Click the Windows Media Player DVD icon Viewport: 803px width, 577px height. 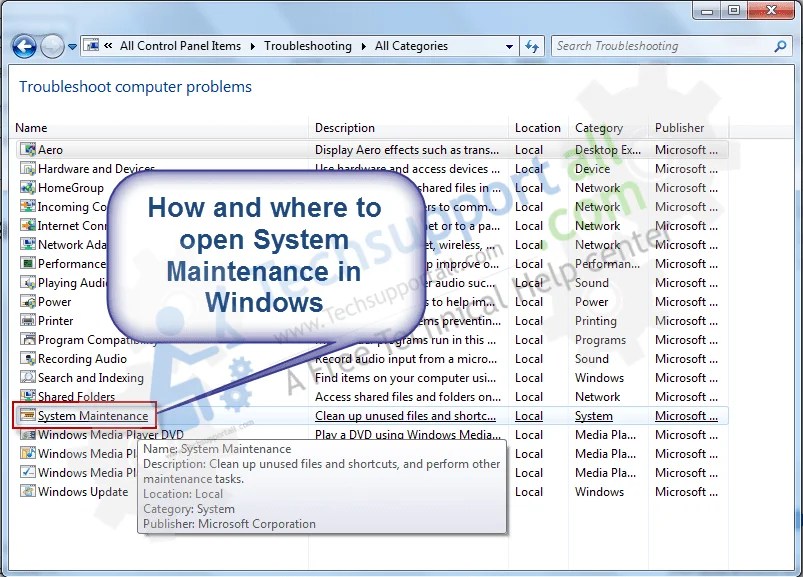pyautogui.click(x=27, y=435)
